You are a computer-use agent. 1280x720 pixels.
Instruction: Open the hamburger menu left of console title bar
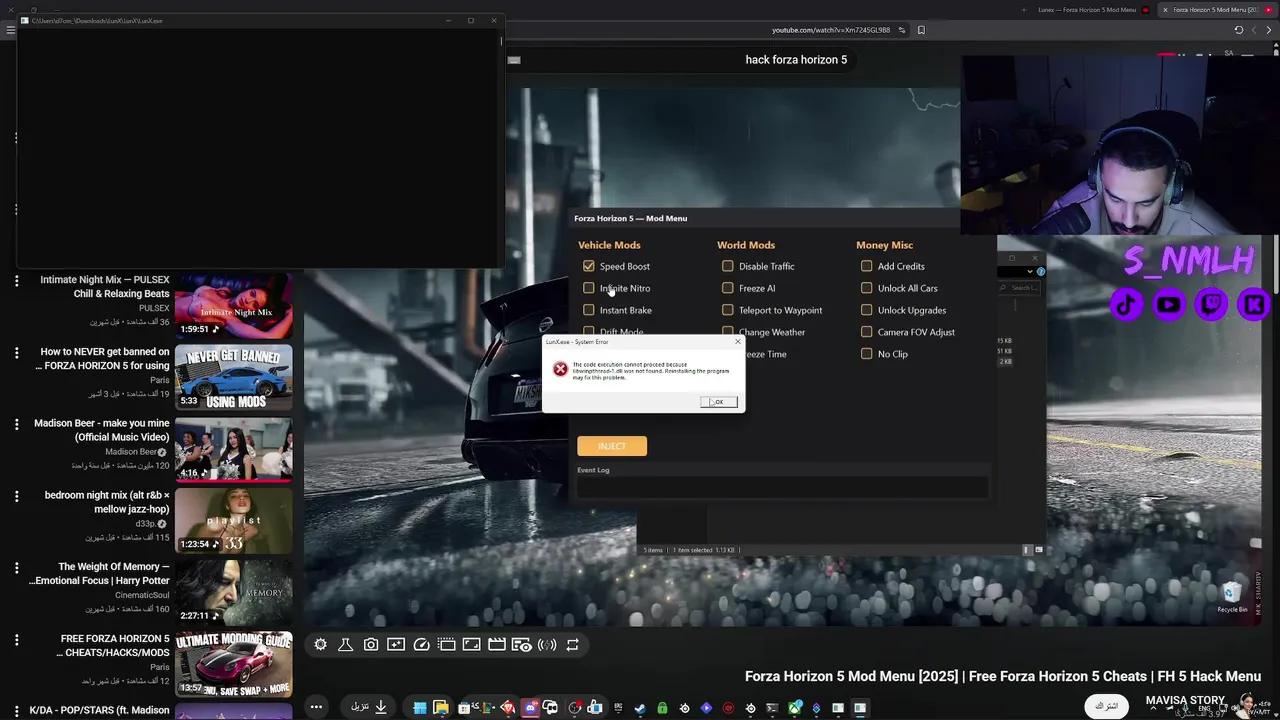(x=10, y=30)
